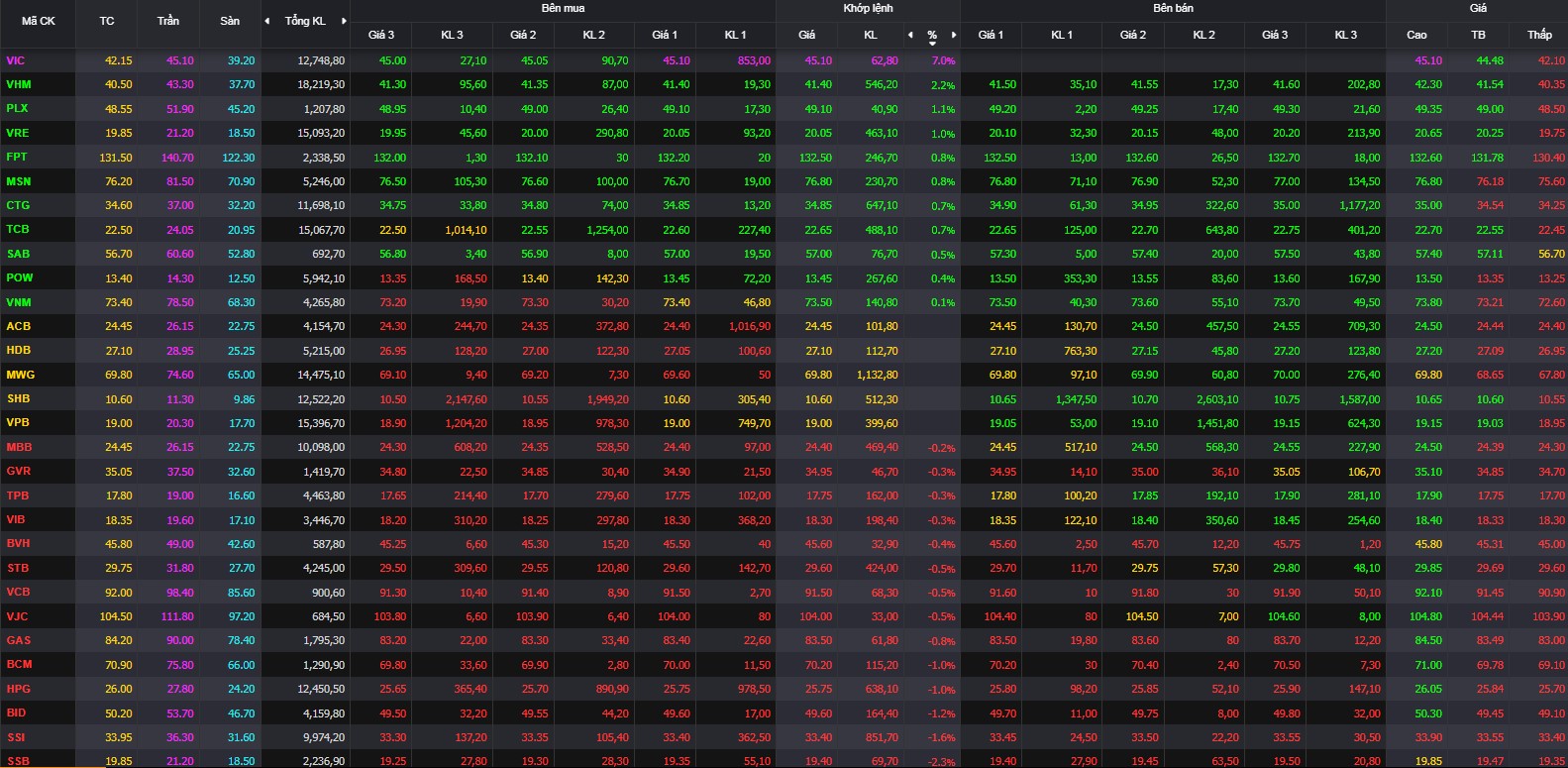This screenshot has width=1568, height=768.
Task: Click KL 3 header under Bên bán
Action: pos(1346,35)
